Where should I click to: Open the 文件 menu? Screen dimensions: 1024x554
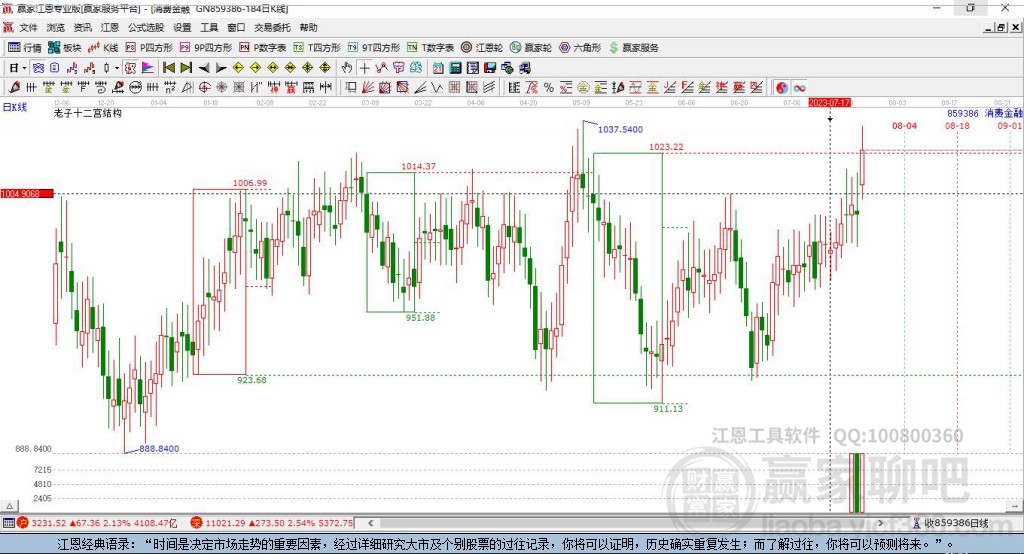28,27
